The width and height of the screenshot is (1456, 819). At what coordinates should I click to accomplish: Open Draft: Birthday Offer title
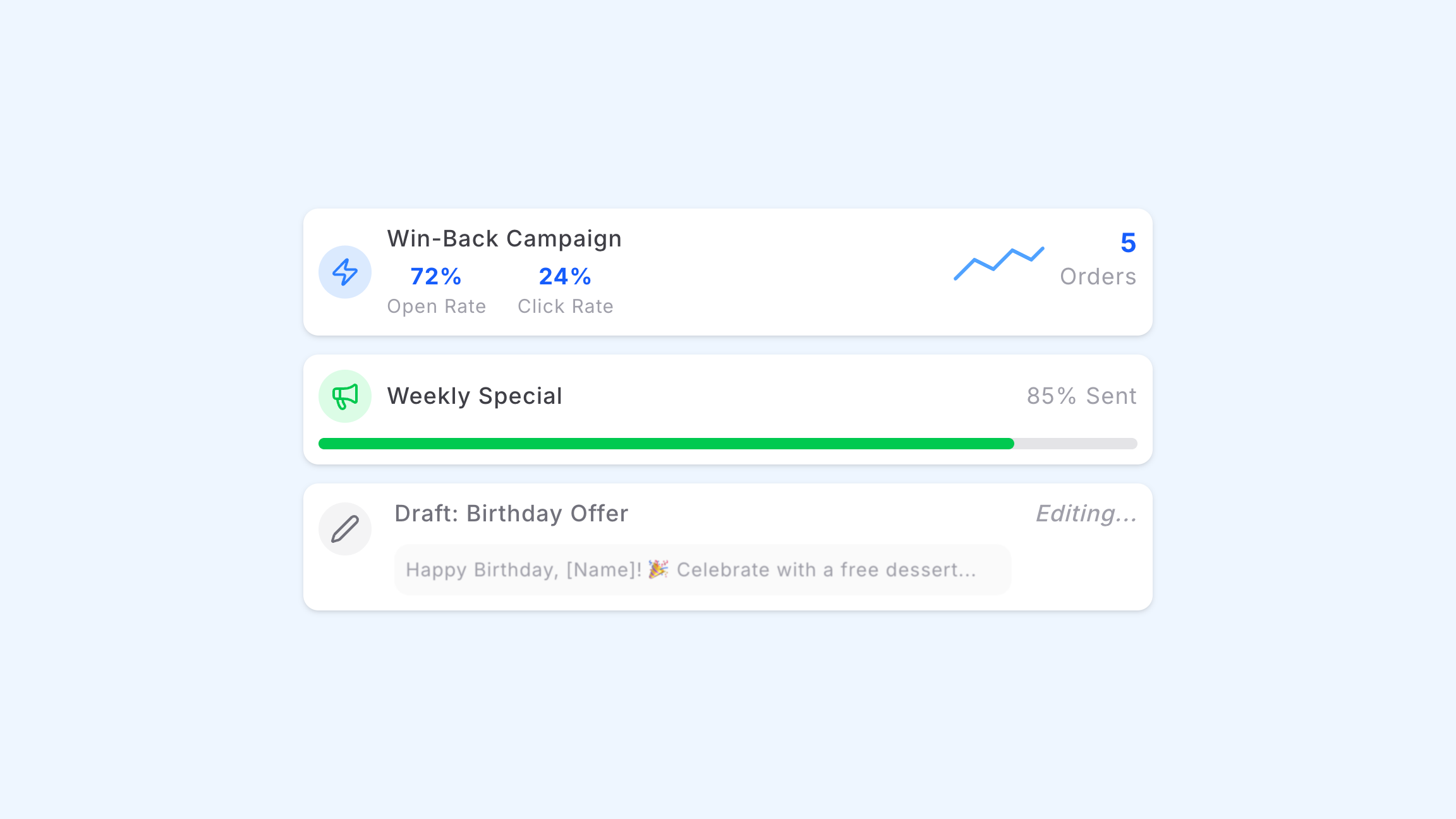[511, 514]
